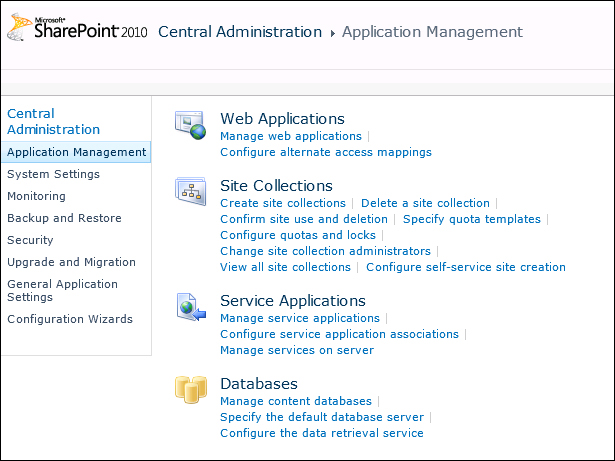Screen dimensions: 615x461
Task: Open Manage services on server
Action: pos(297,350)
